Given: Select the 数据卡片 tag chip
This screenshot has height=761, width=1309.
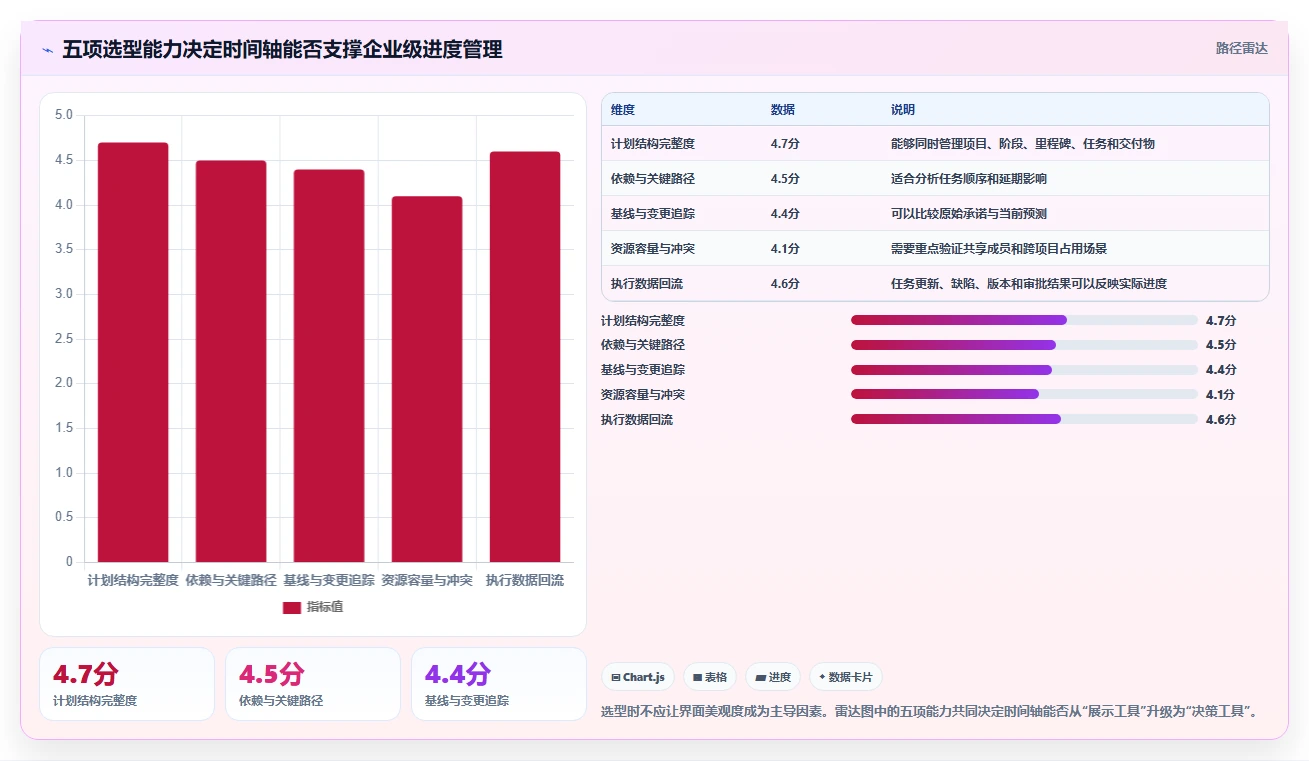Looking at the screenshot, I should pos(845,677).
